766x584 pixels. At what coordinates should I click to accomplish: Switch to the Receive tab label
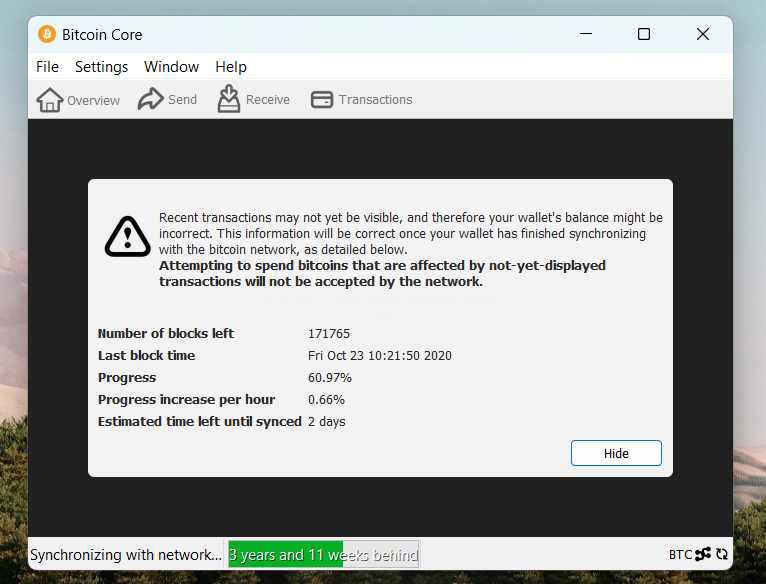pos(268,100)
